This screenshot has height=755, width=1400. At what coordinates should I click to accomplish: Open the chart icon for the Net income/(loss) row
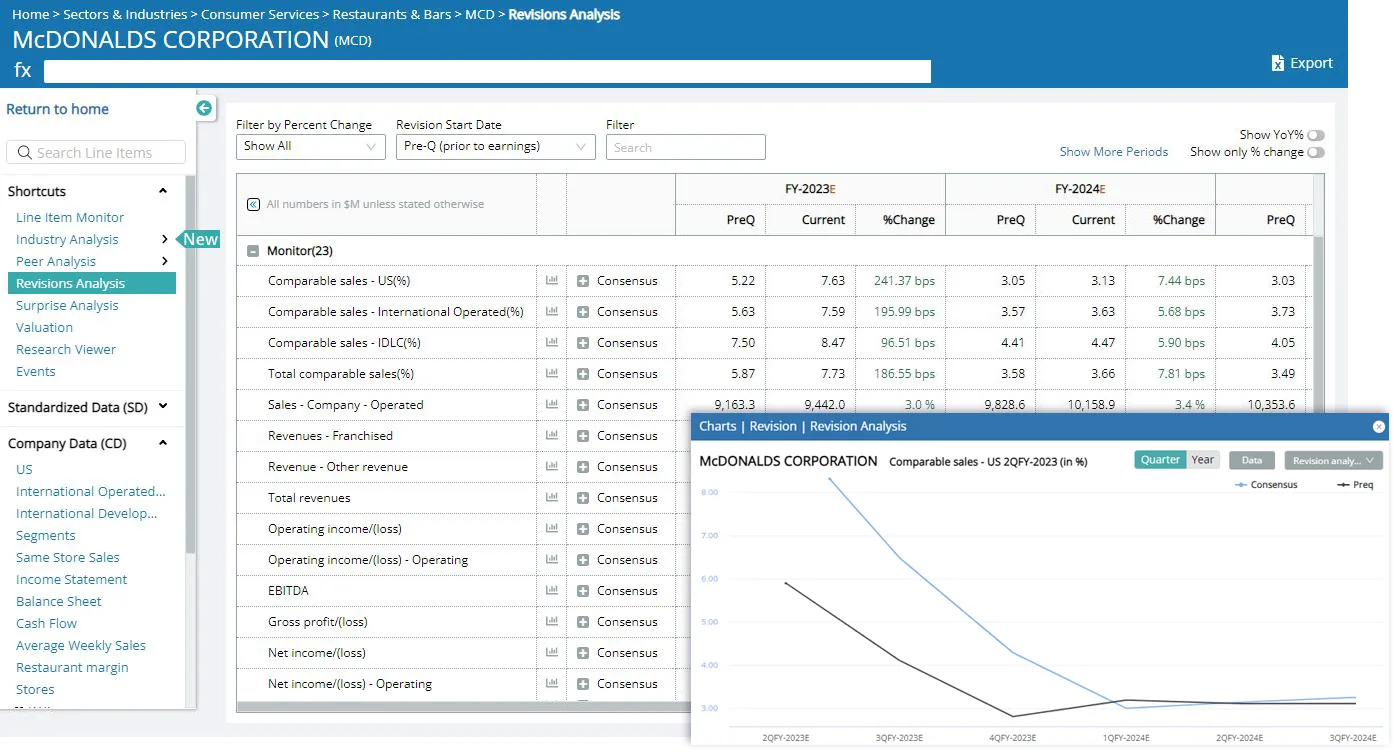click(551, 653)
